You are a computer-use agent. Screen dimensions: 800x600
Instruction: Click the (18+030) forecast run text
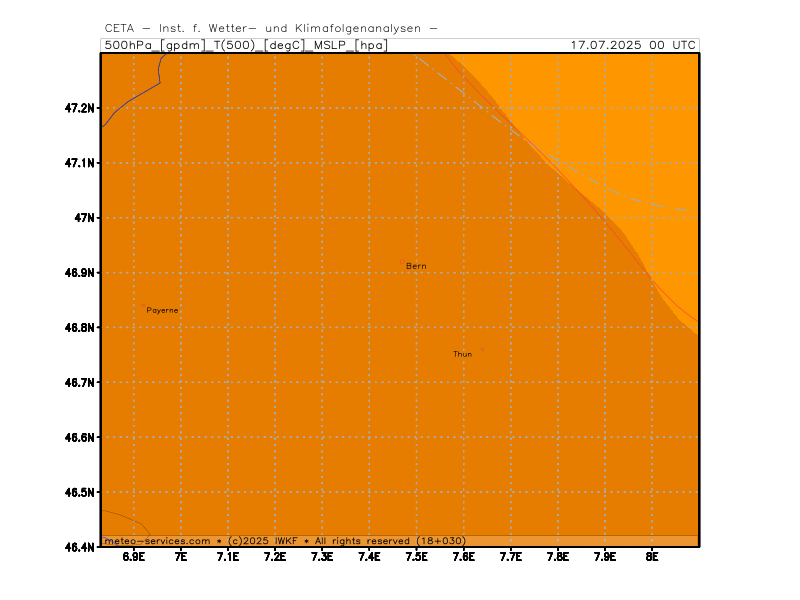(x=441, y=541)
